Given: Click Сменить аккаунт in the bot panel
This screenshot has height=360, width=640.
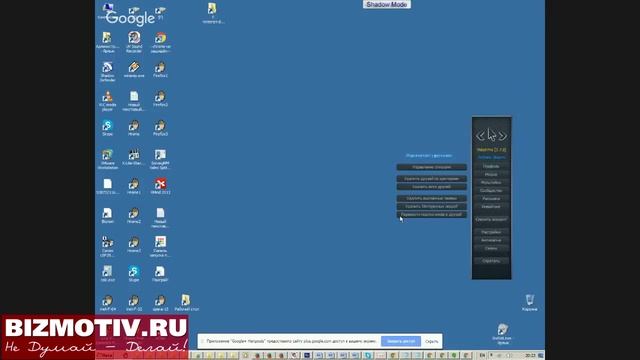Looking at the screenshot, I should pos(491,220).
